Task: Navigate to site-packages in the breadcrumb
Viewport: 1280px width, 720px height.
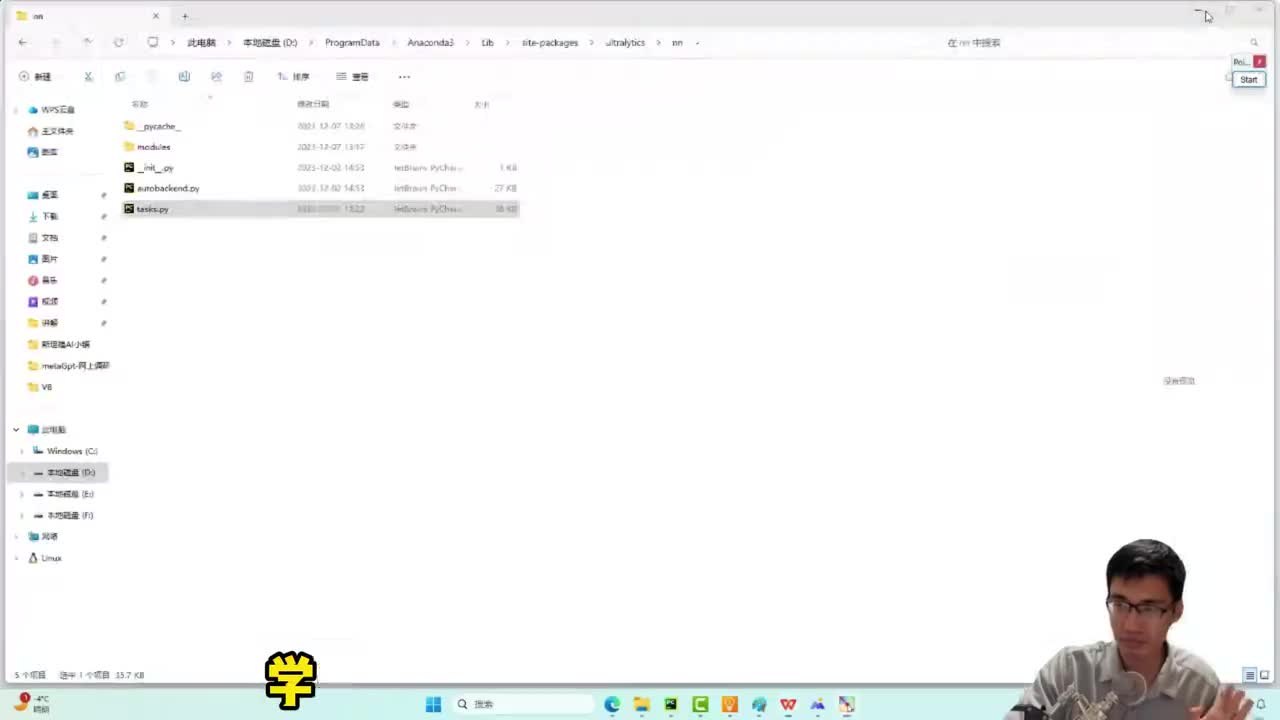Action: [550, 43]
